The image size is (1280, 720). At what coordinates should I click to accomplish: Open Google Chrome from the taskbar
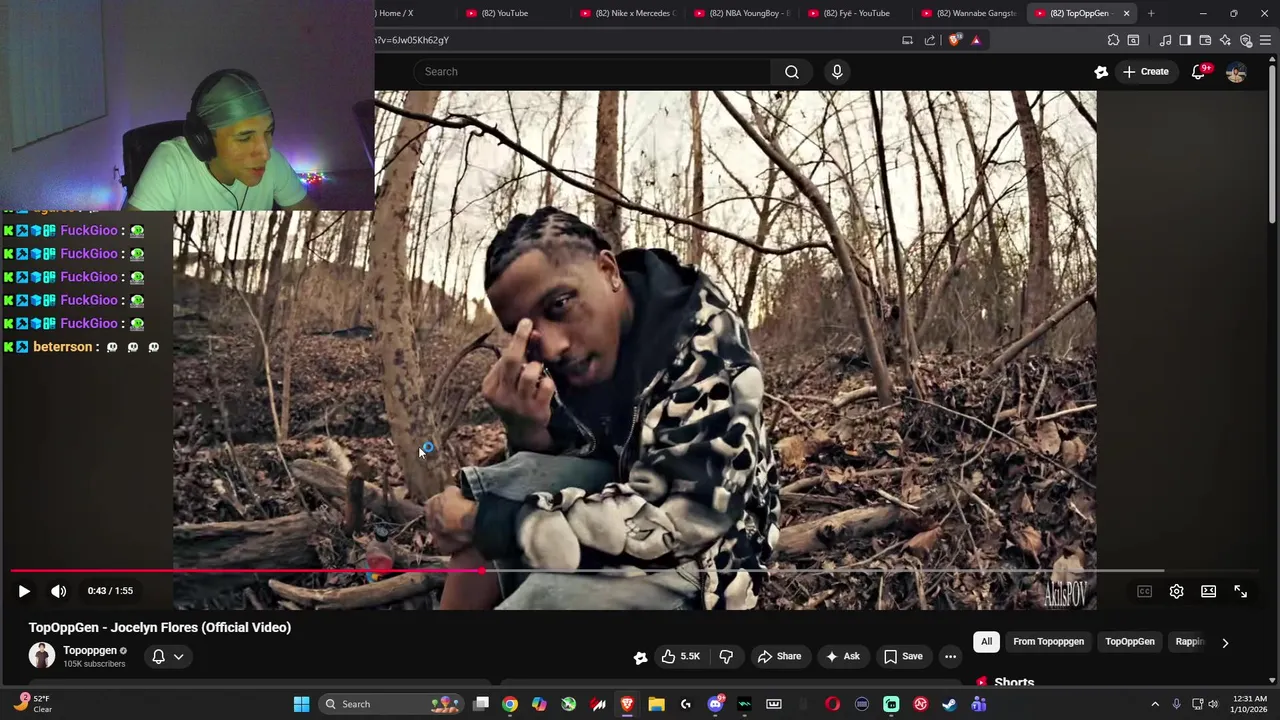coord(510,704)
